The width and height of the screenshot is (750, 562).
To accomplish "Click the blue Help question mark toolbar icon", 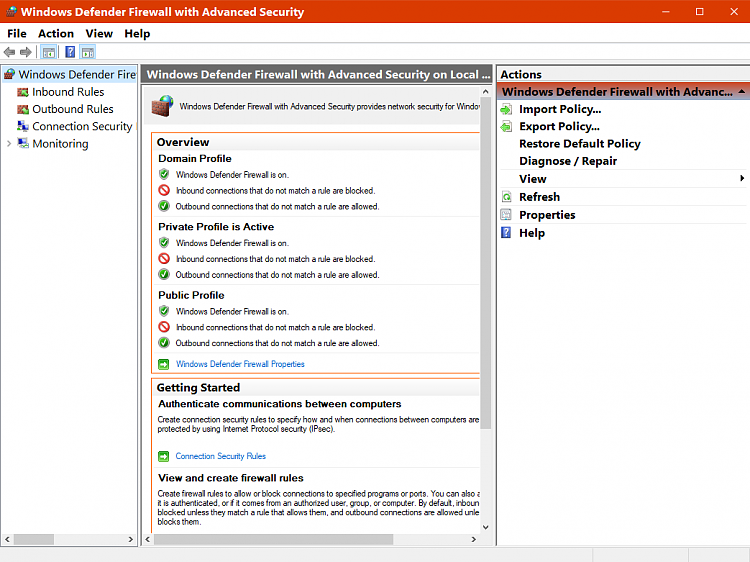I will tap(70, 52).
